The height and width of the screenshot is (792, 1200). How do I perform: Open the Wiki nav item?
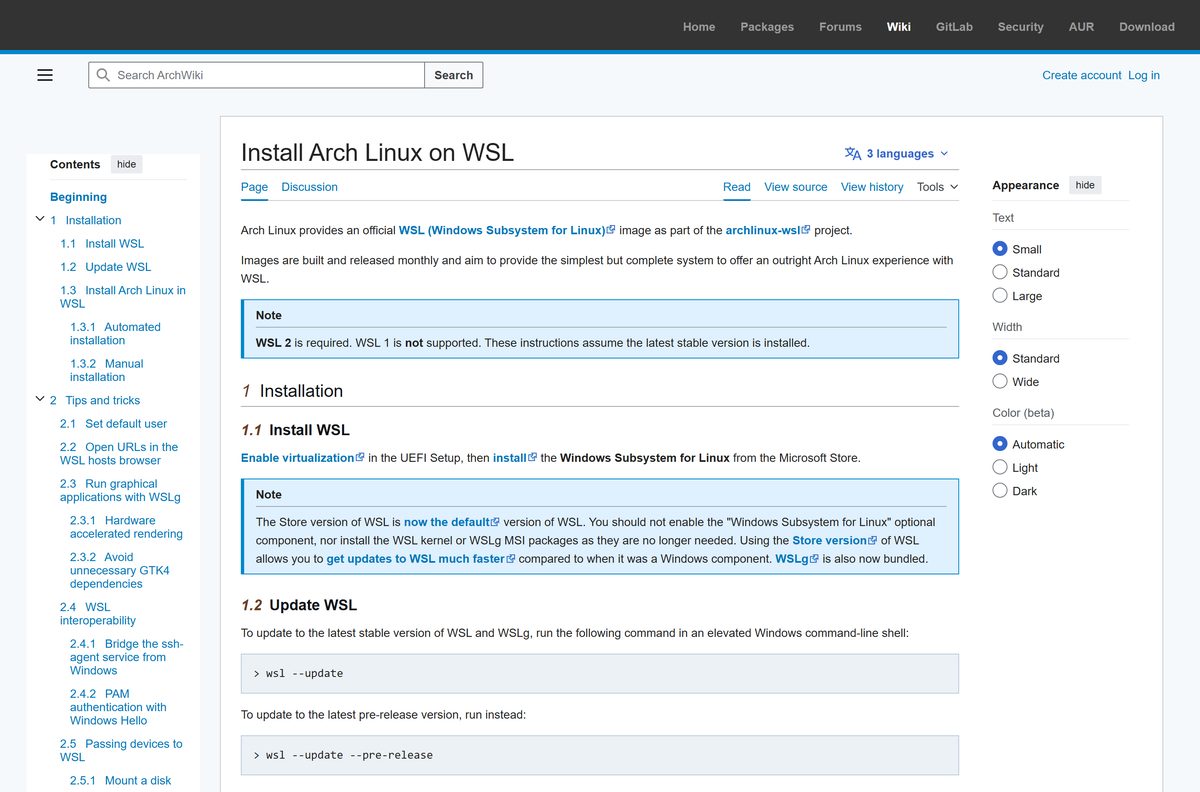click(x=898, y=27)
